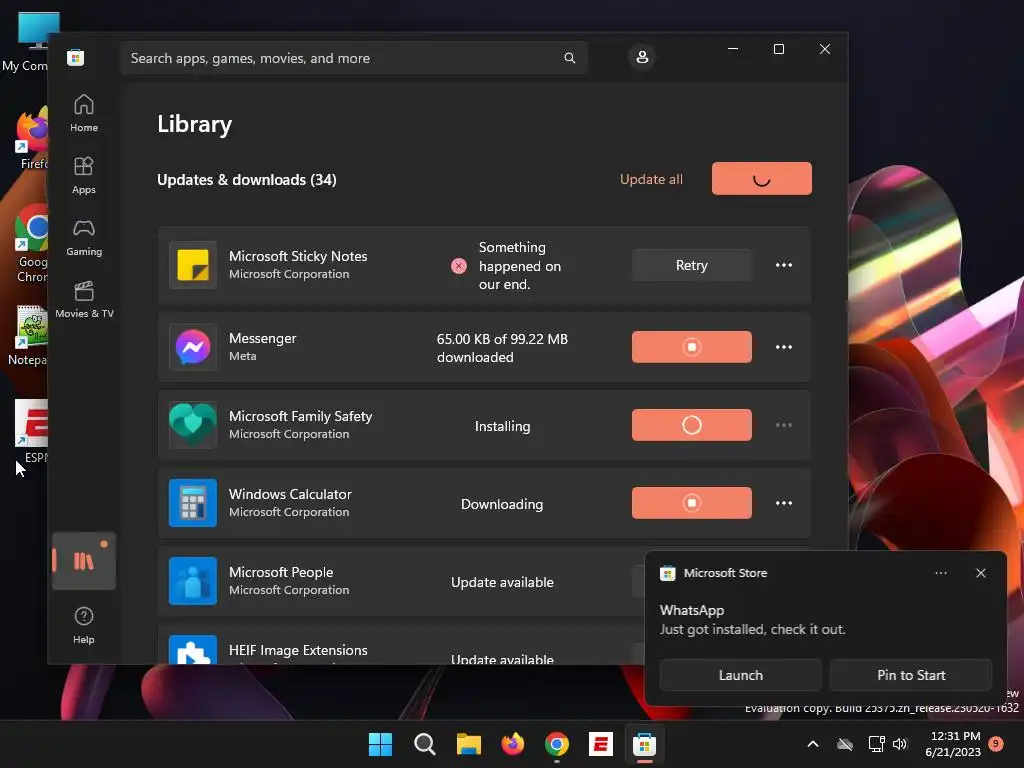Open more options for Messenger
Image resolution: width=1024 pixels, height=768 pixels.
tap(784, 347)
